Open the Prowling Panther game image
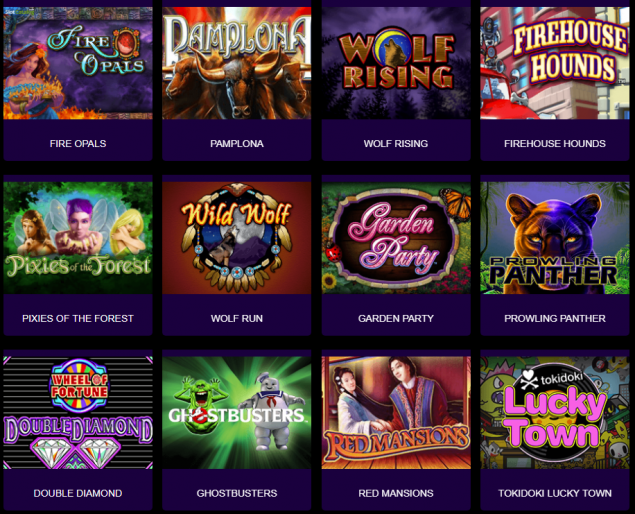 point(555,238)
